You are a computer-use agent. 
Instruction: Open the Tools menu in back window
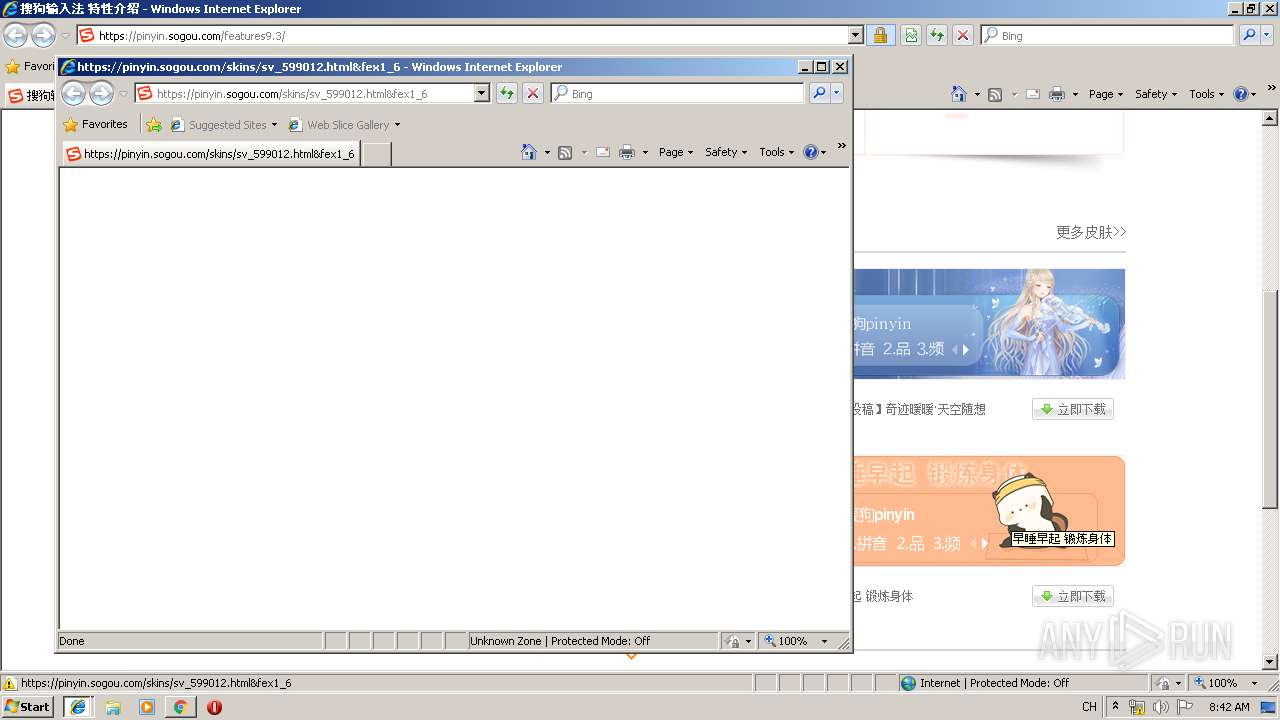pyautogui.click(x=1207, y=94)
